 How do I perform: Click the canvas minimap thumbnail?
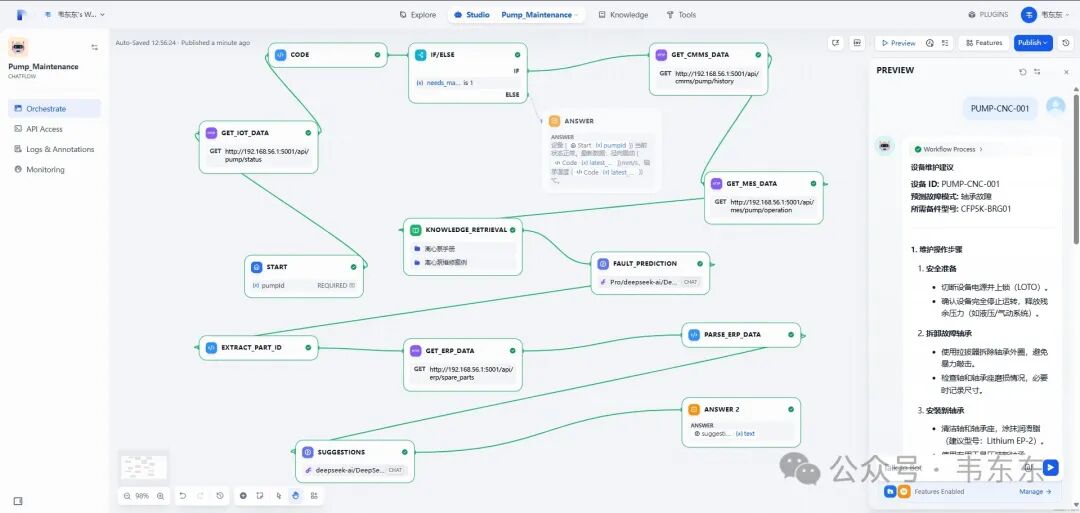pyautogui.click(x=144, y=467)
